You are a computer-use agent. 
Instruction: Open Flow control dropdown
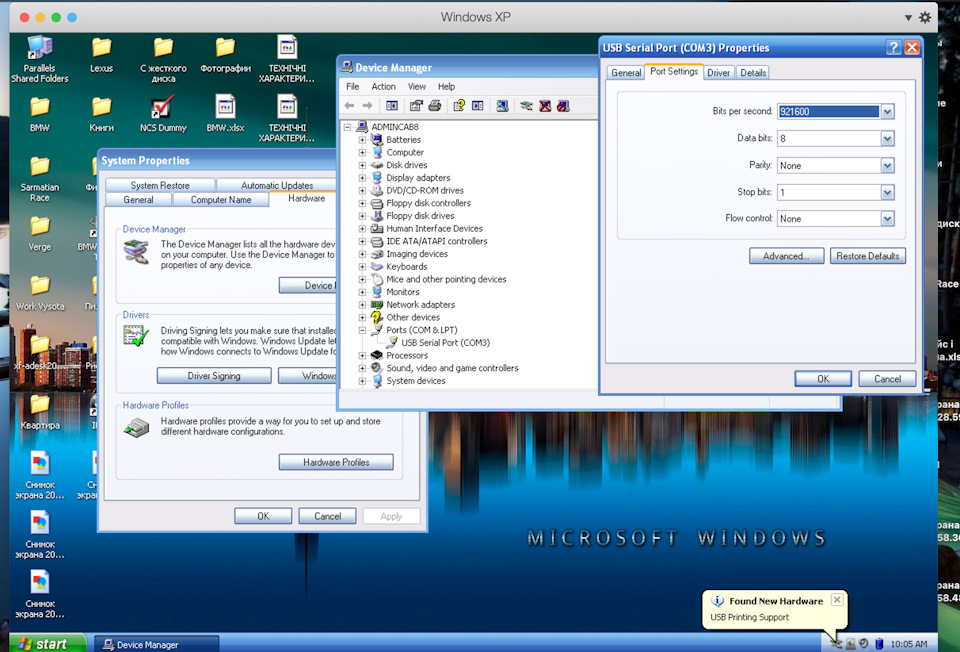887,219
